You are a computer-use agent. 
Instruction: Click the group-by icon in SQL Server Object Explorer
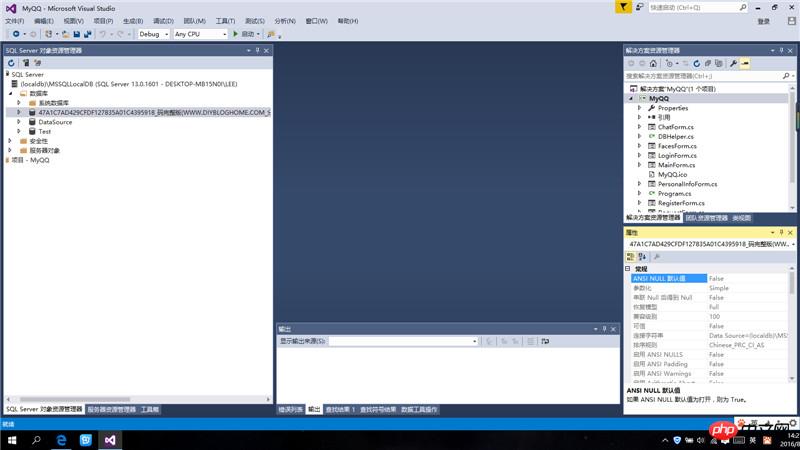(38, 63)
